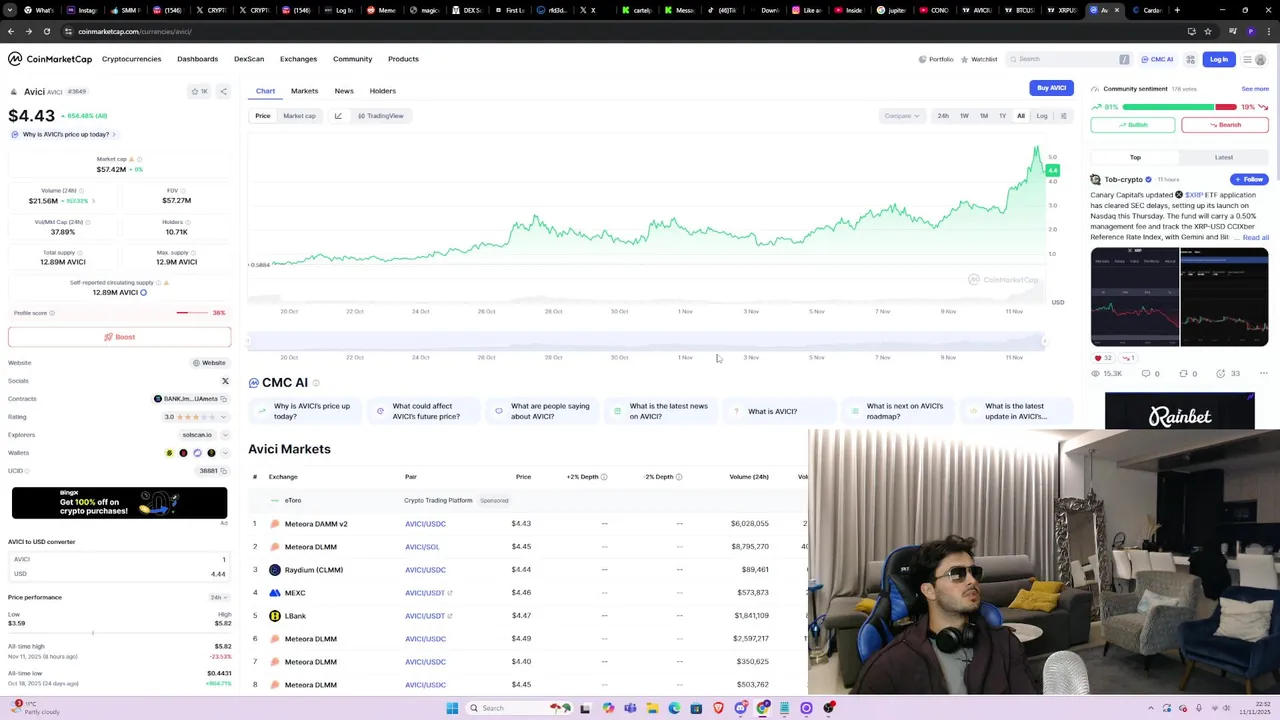Edit the AVICI amount in converter

(x=119, y=560)
